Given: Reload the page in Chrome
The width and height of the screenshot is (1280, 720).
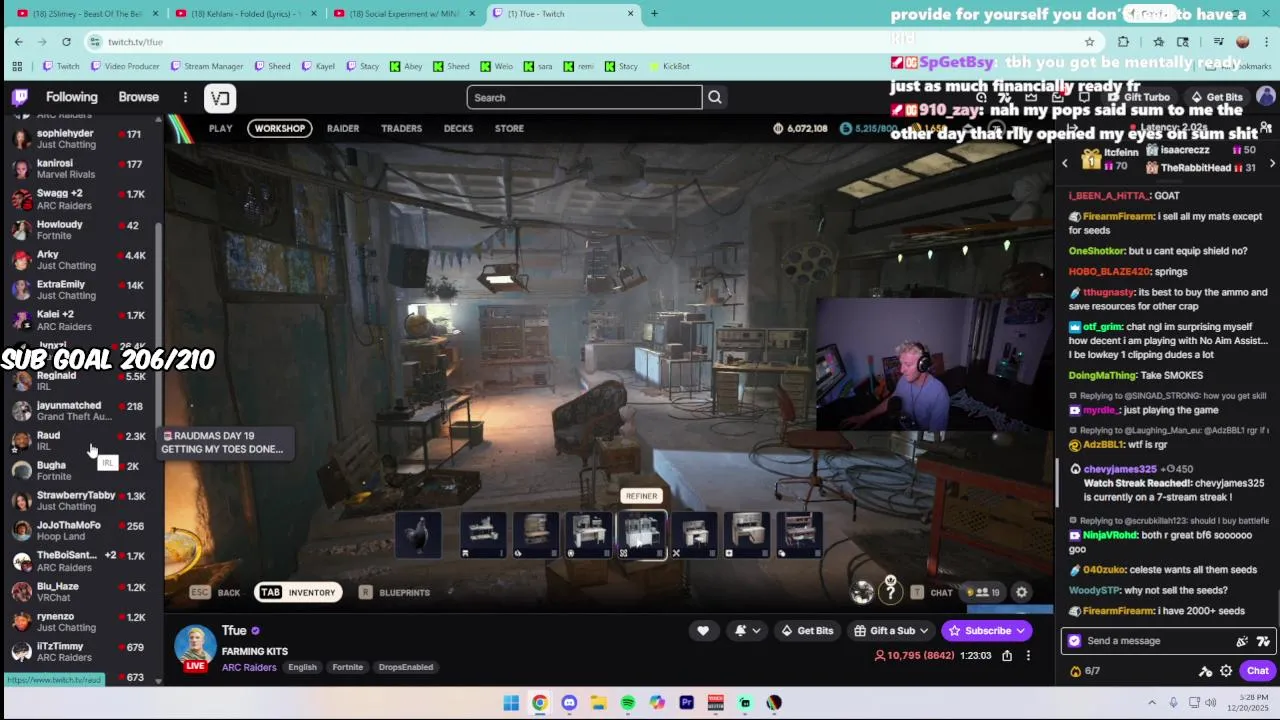Looking at the screenshot, I should (66, 41).
